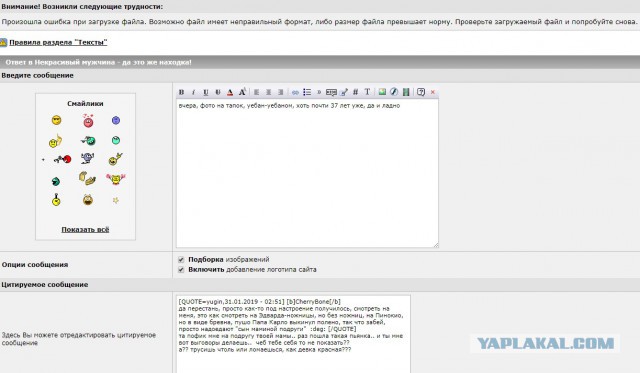Align message text to the left
This screenshot has height=373, width=640.
[x=256, y=92]
